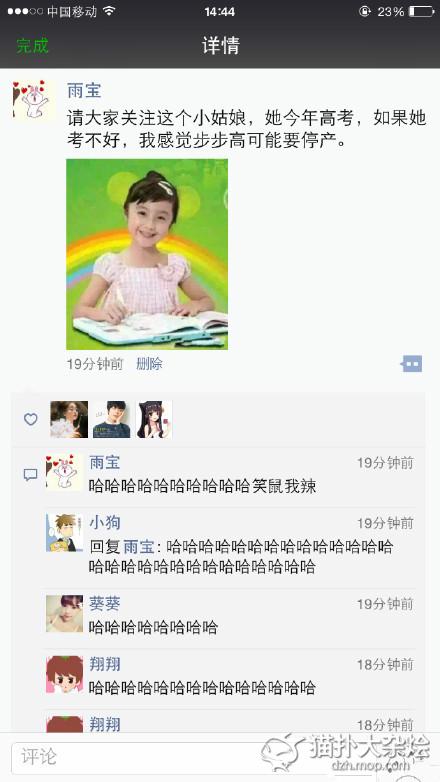Open the comment/like popup icon beside post
Viewport: 440px width, 782px height.
click(412, 364)
